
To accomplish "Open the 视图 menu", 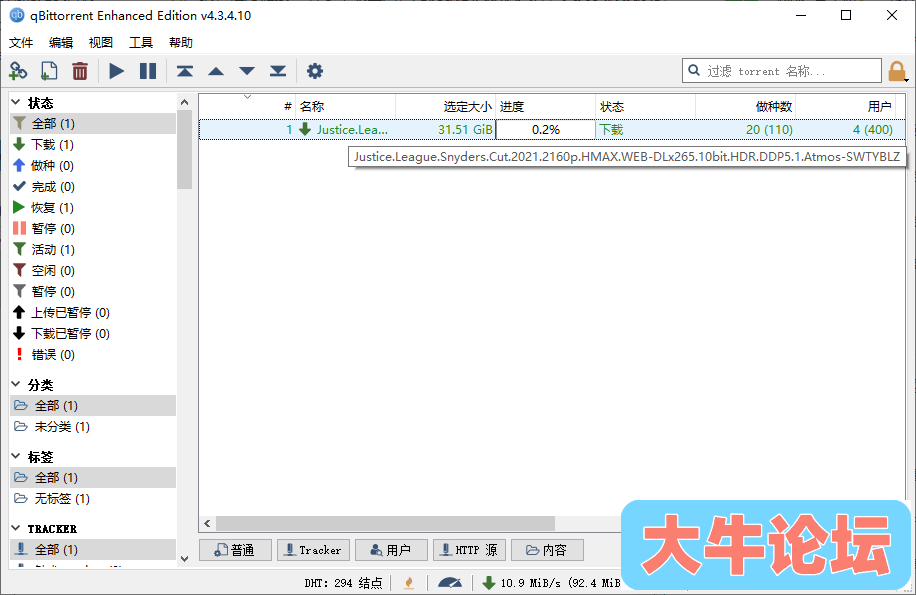I will tap(100, 43).
